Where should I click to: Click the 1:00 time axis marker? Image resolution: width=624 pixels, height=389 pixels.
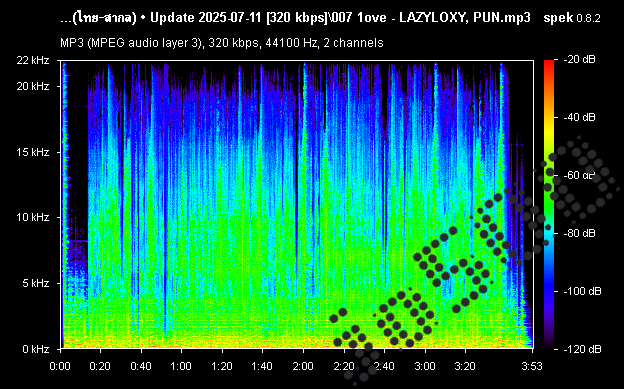point(181,366)
